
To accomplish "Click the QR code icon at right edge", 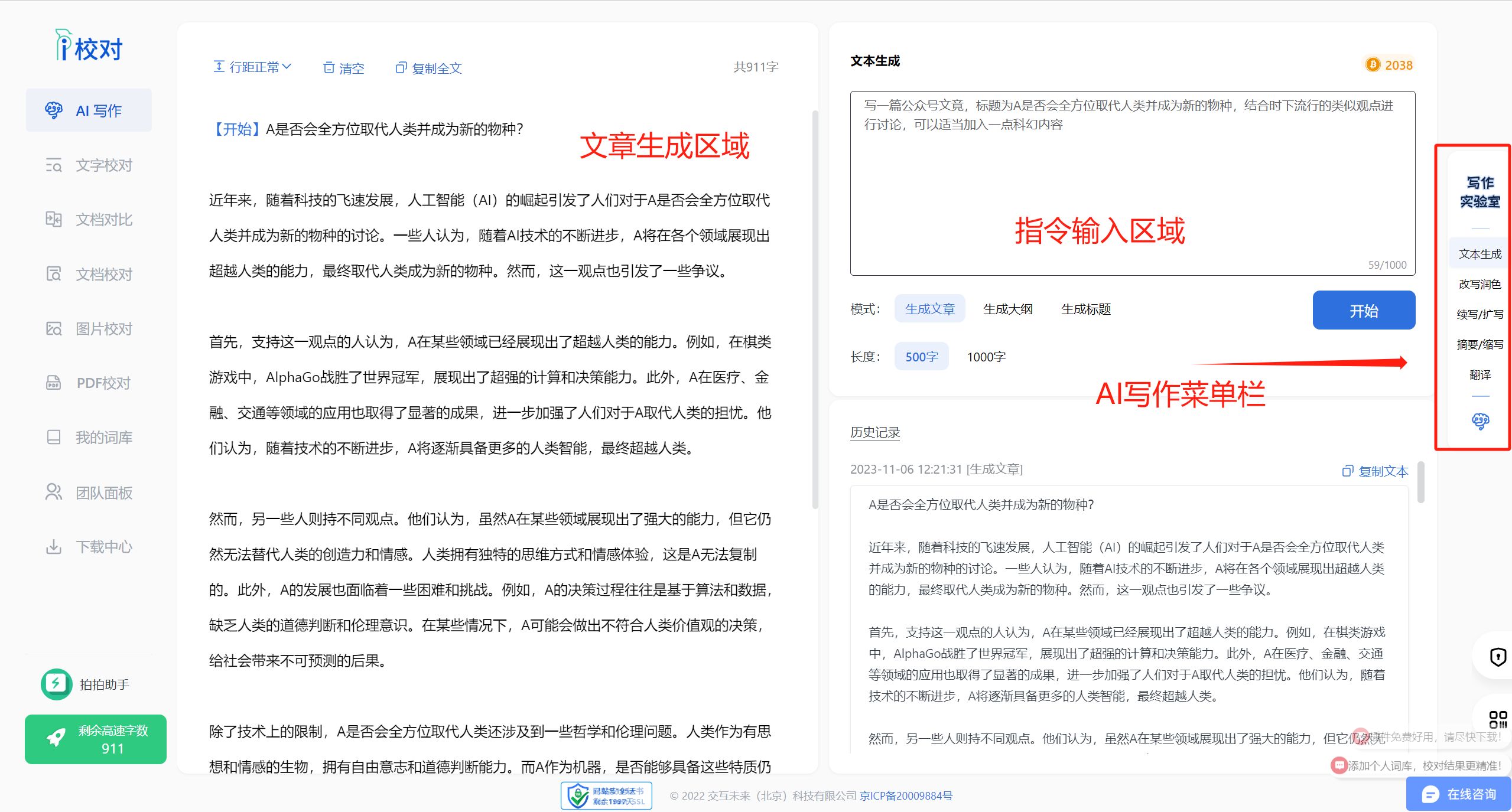I will tap(1498, 719).
